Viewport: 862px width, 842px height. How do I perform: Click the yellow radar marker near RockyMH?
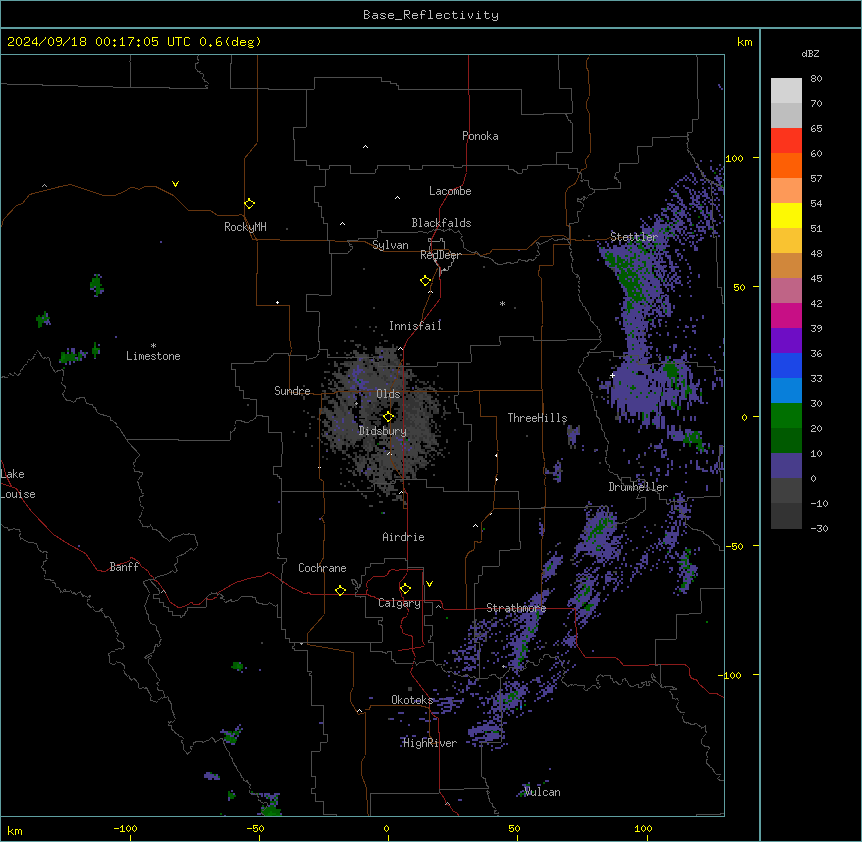click(x=249, y=204)
